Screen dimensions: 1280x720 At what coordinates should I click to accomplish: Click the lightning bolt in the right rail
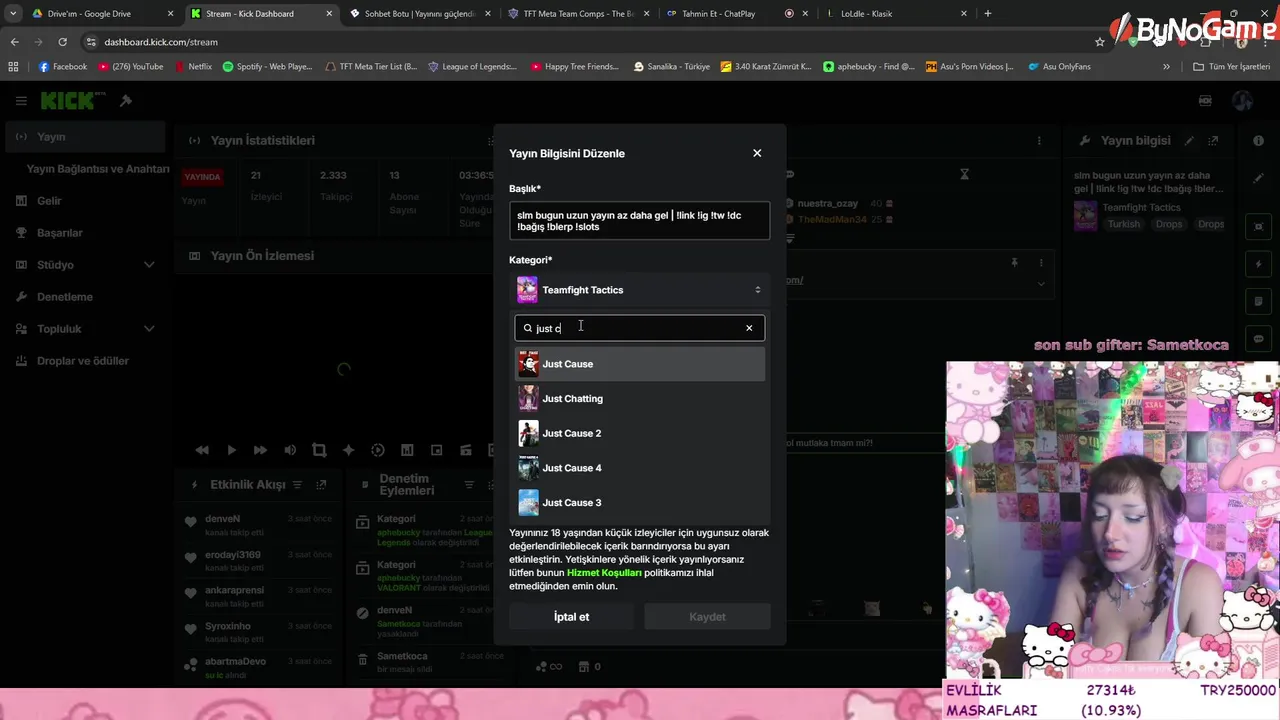pyautogui.click(x=1258, y=265)
